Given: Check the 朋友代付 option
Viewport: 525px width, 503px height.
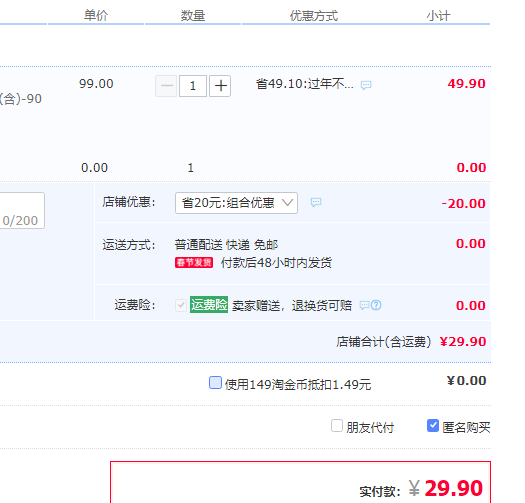Looking at the screenshot, I should (337, 426).
